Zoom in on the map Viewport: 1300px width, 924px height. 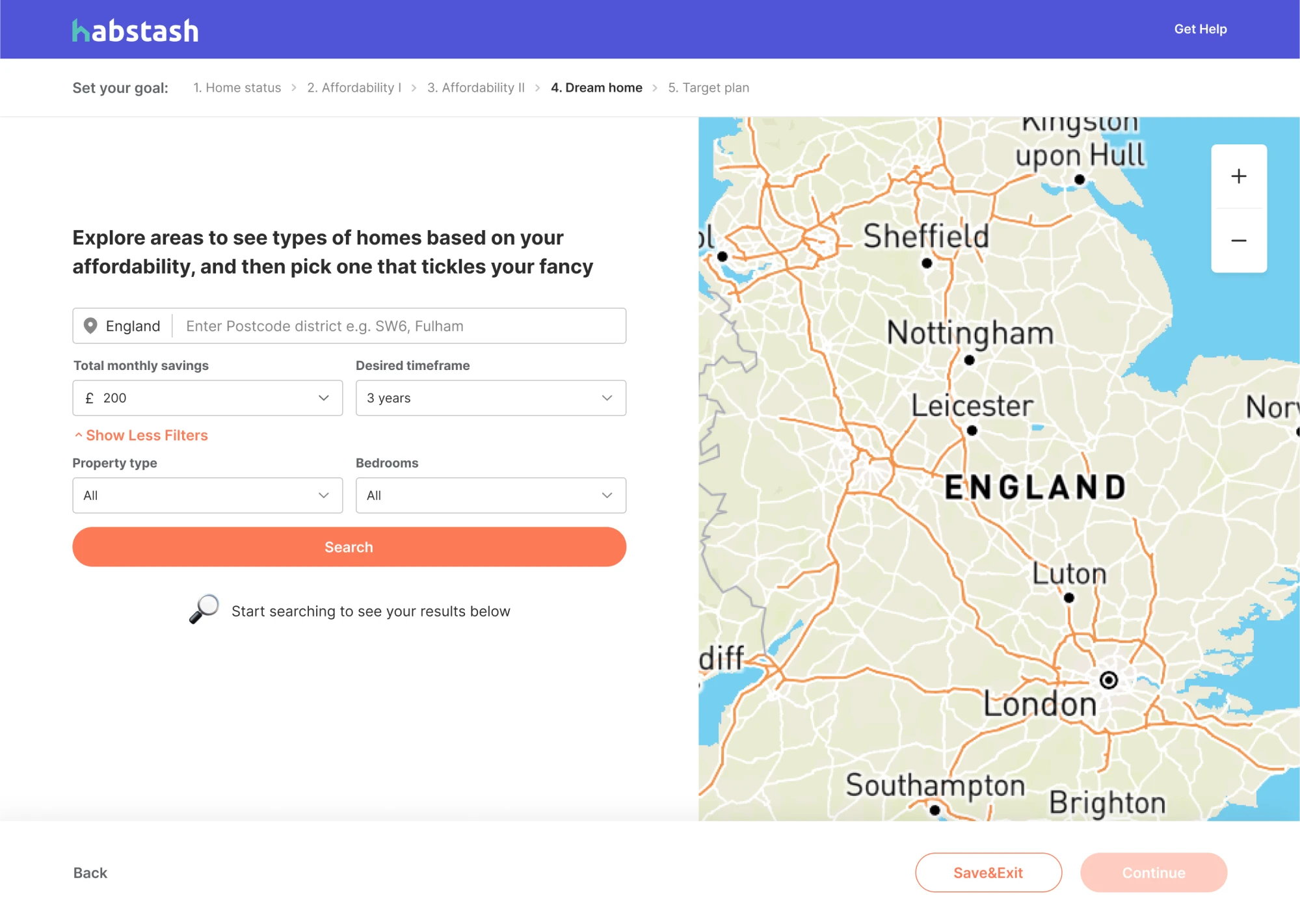click(x=1238, y=176)
